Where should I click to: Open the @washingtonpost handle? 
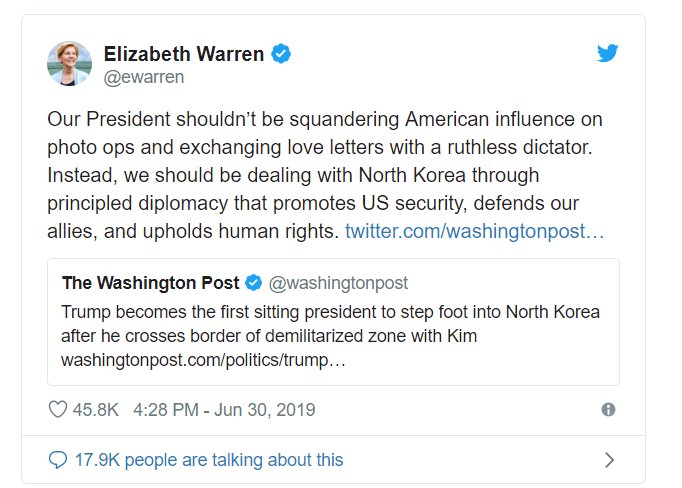[x=337, y=283]
